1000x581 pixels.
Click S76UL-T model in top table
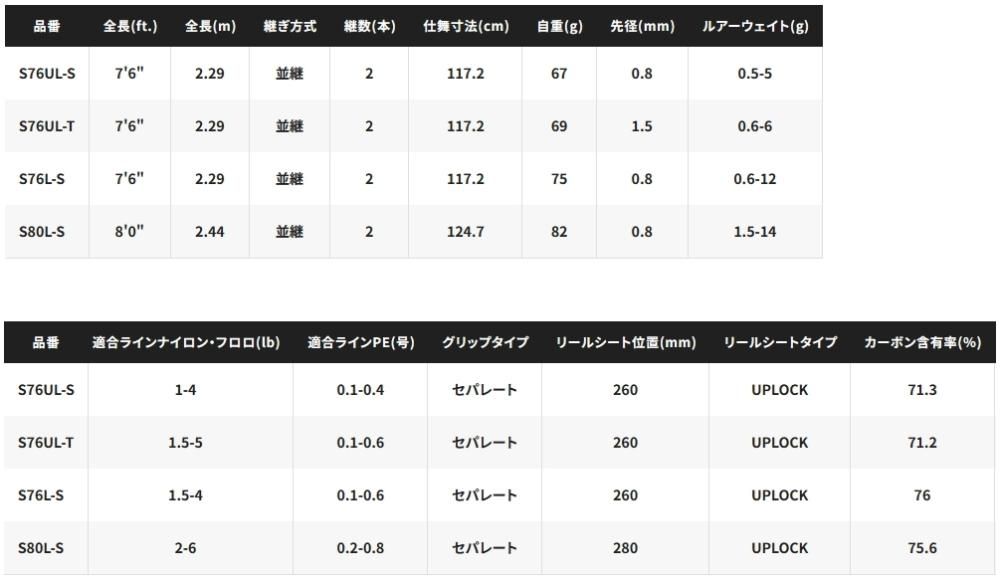47,126
